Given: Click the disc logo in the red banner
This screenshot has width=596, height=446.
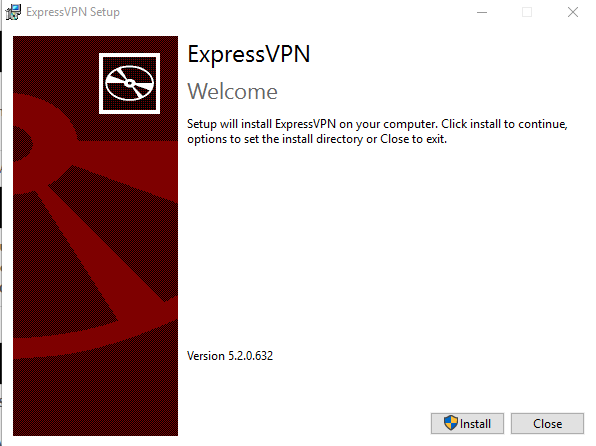Looking at the screenshot, I should (x=129, y=83).
